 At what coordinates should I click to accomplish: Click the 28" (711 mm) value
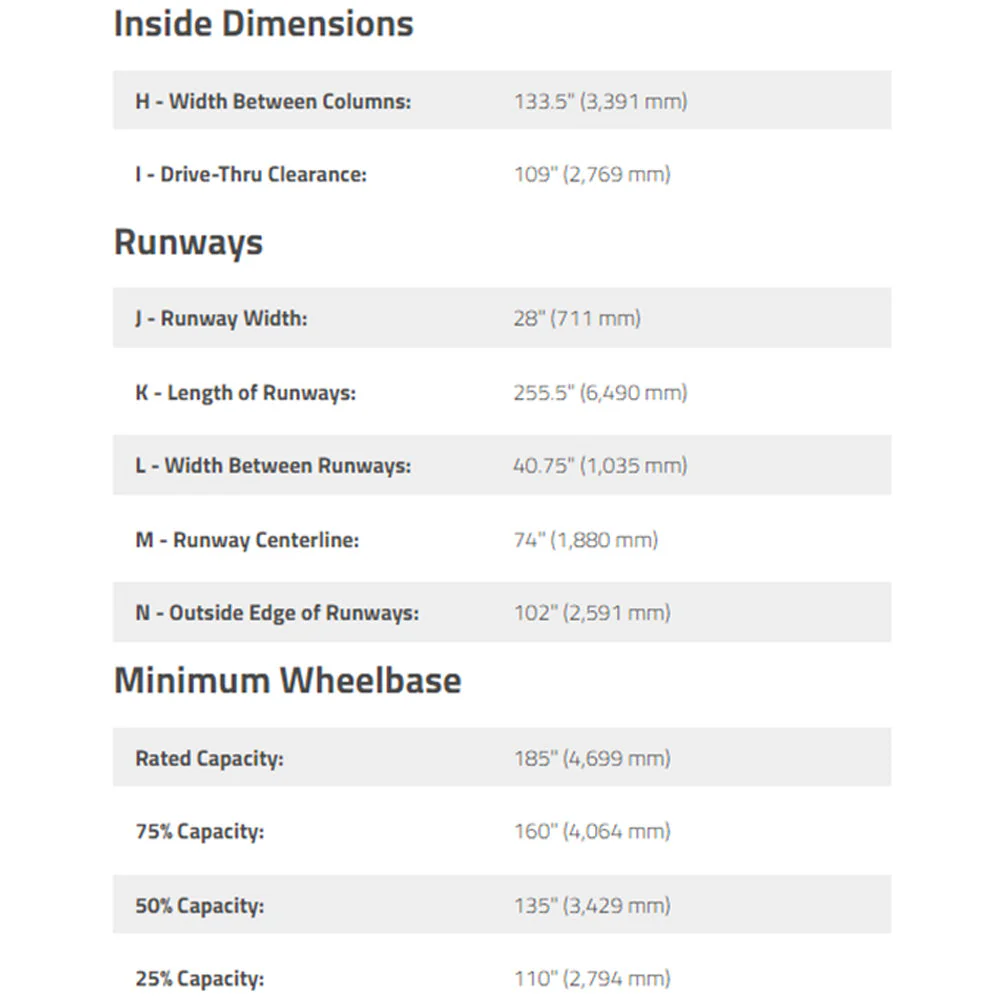point(577,318)
